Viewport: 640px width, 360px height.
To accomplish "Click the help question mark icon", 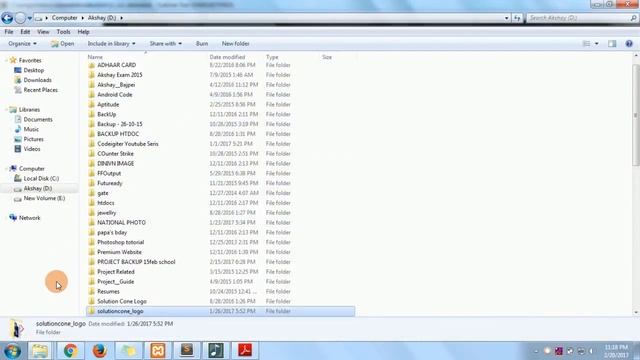I will 629,44.
